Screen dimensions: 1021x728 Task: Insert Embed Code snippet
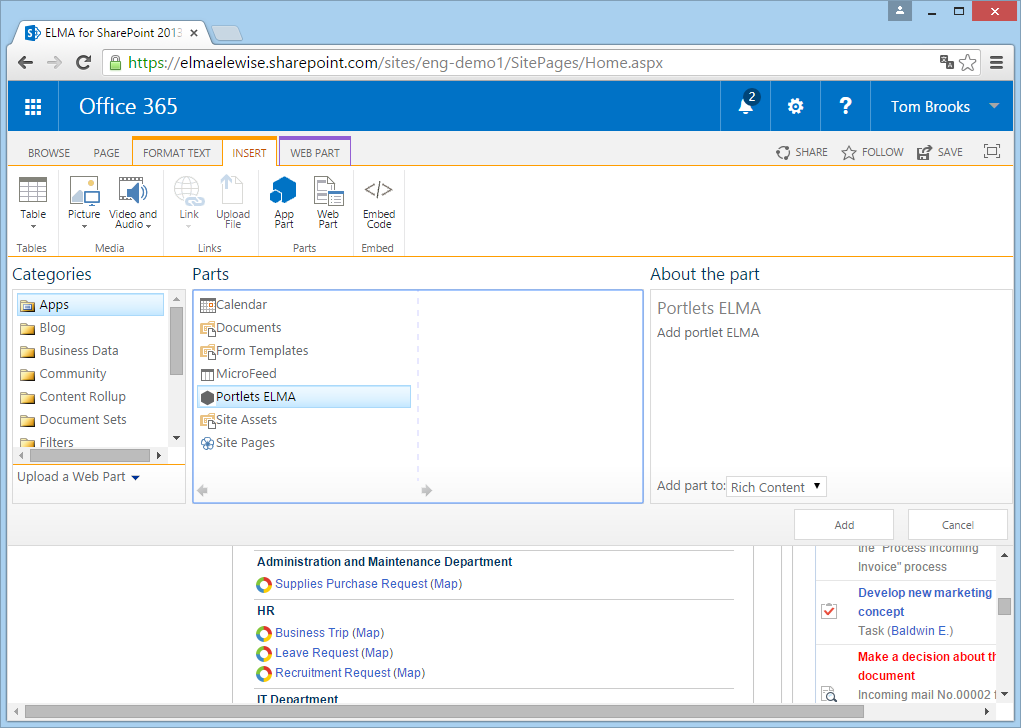point(379,203)
